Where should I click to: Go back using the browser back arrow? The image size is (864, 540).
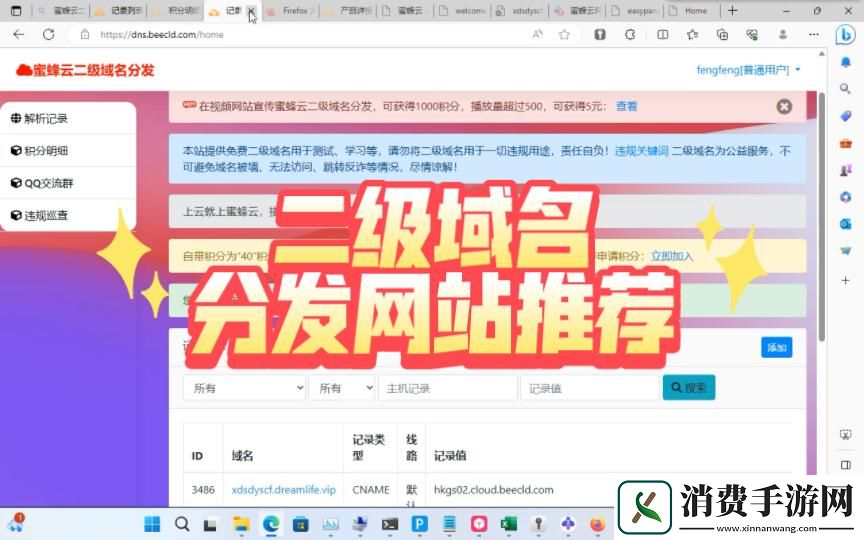[19, 34]
